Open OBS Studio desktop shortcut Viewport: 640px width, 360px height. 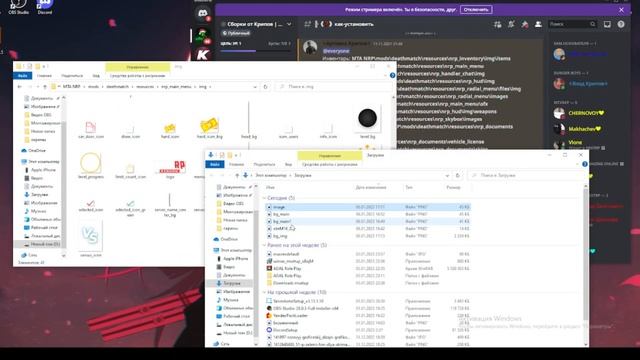click(x=18, y=7)
